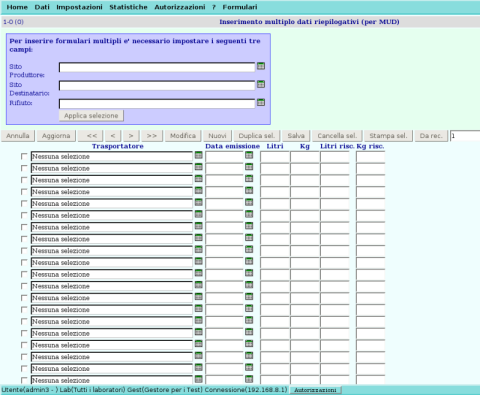The width and height of the screenshot is (480, 395).
Task: Jump to first page with << button
Action: point(92,136)
